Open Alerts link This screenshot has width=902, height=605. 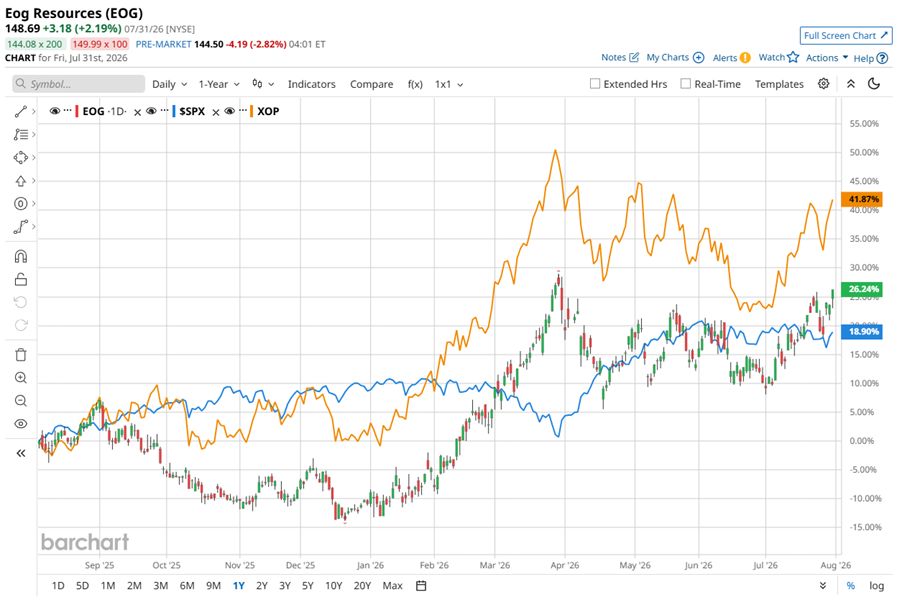coord(732,58)
